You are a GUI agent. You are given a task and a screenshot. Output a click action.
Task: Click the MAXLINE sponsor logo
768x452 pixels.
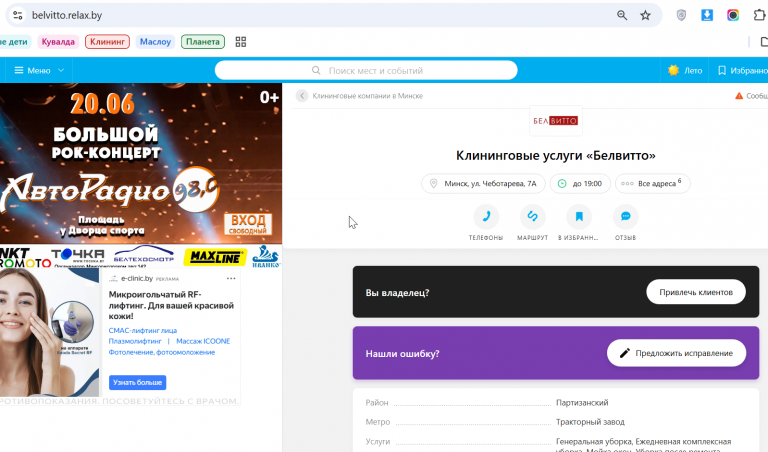point(215,257)
